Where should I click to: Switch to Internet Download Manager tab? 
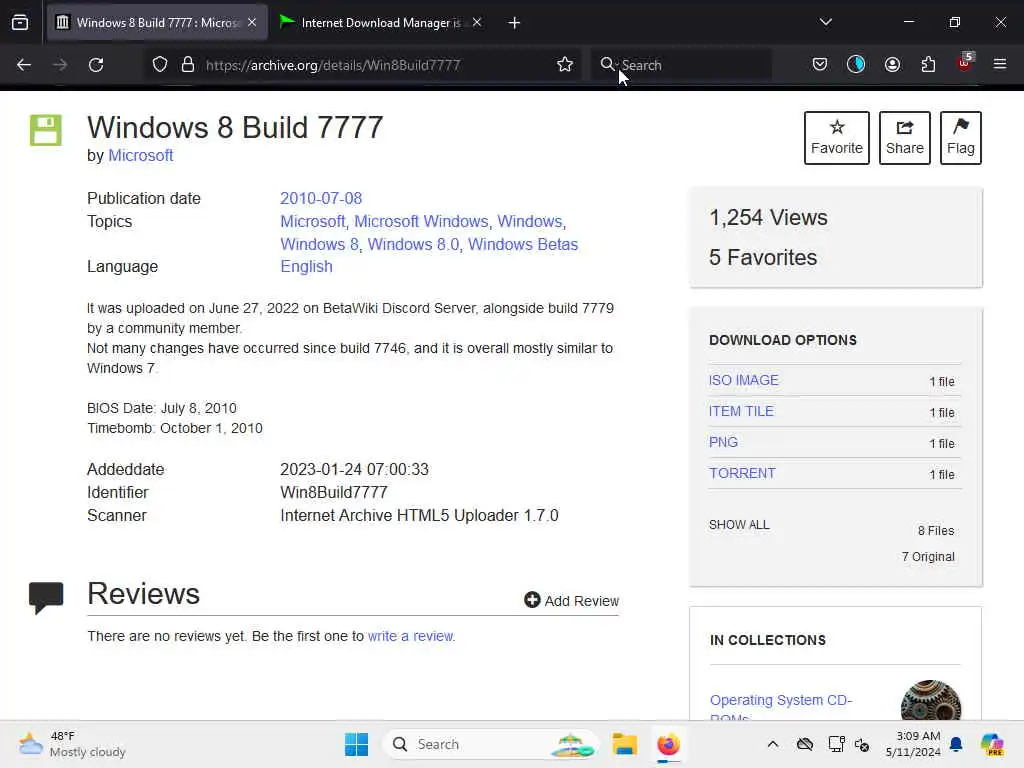click(381, 23)
